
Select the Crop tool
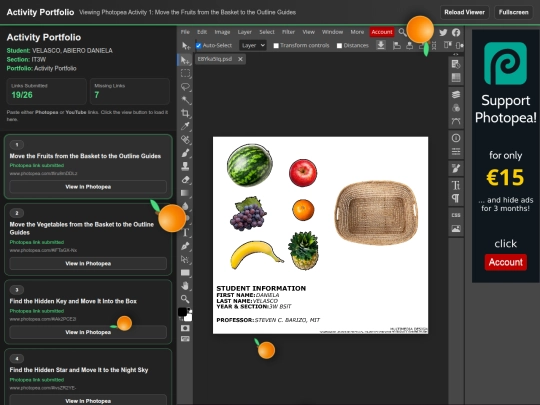tap(185, 113)
